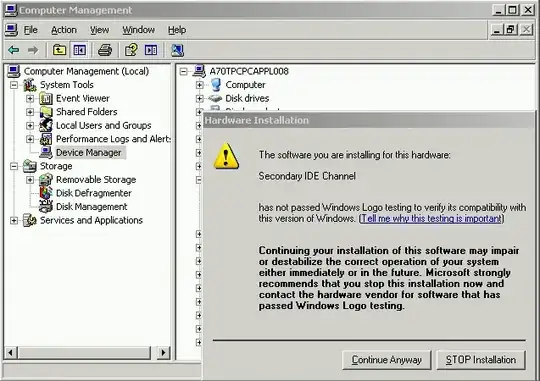
Task: Click the 'Secondary IDE Channel' text
Action: [307, 176]
